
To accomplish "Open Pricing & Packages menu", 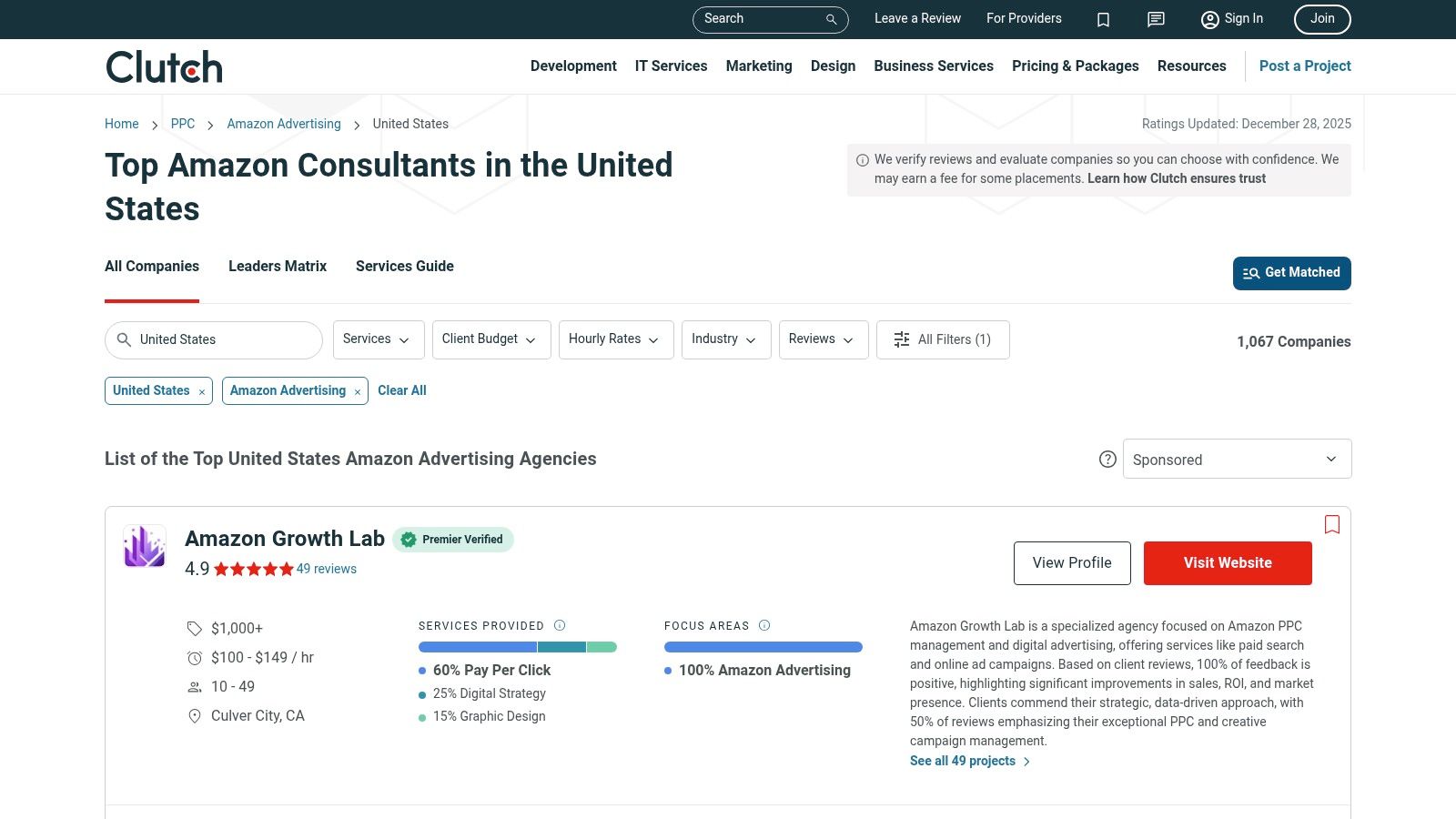I will tap(1076, 66).
